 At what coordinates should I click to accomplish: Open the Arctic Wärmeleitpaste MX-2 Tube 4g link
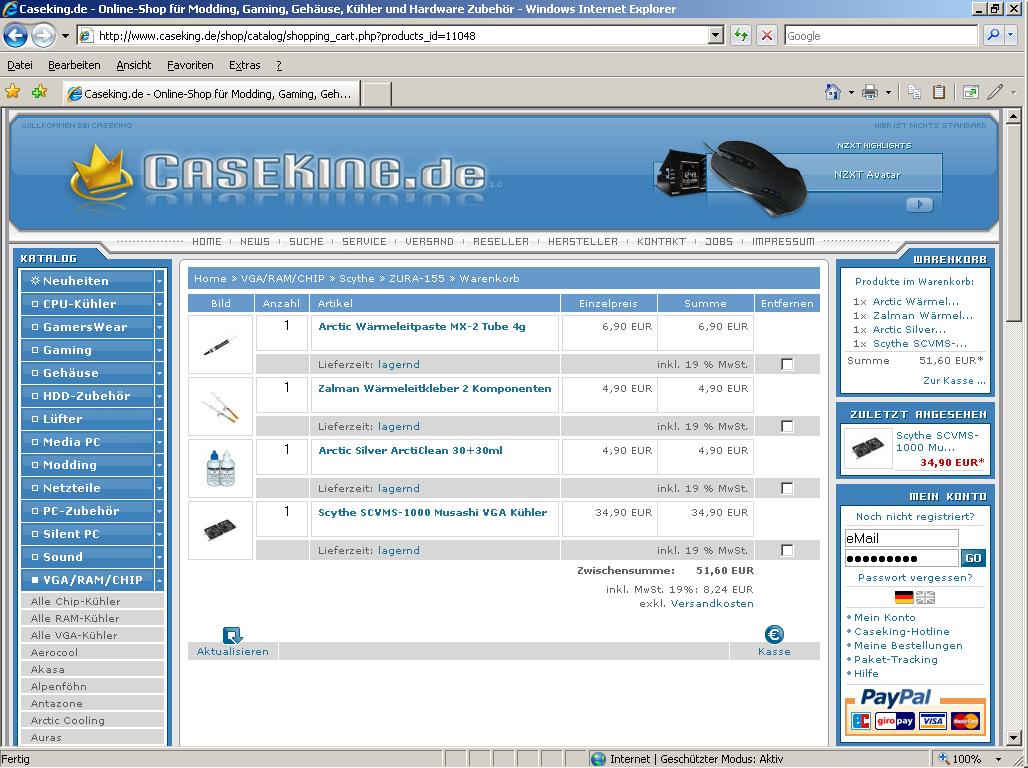pyautogui.click(x=422, y=326)
